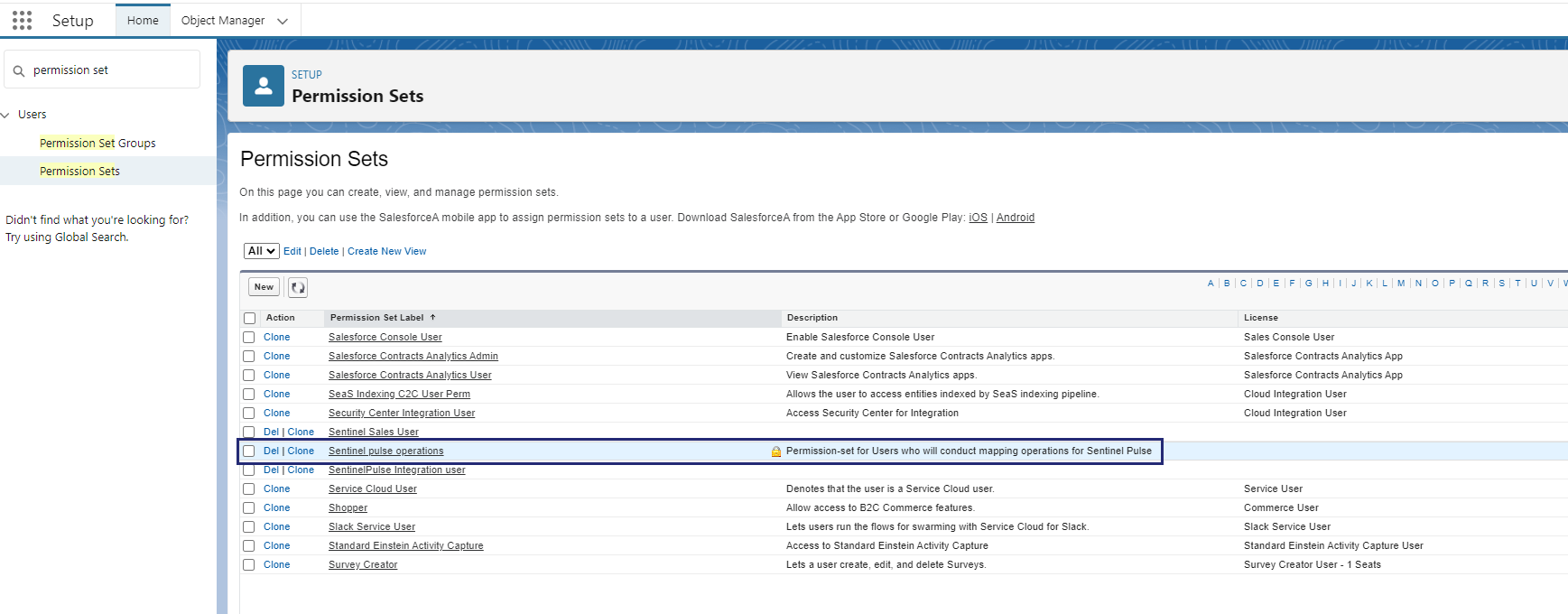
Task: Check the Salesforce Contracts Analytics Admin checkbox
Action: pyautogui.click(x=249, y=356)
